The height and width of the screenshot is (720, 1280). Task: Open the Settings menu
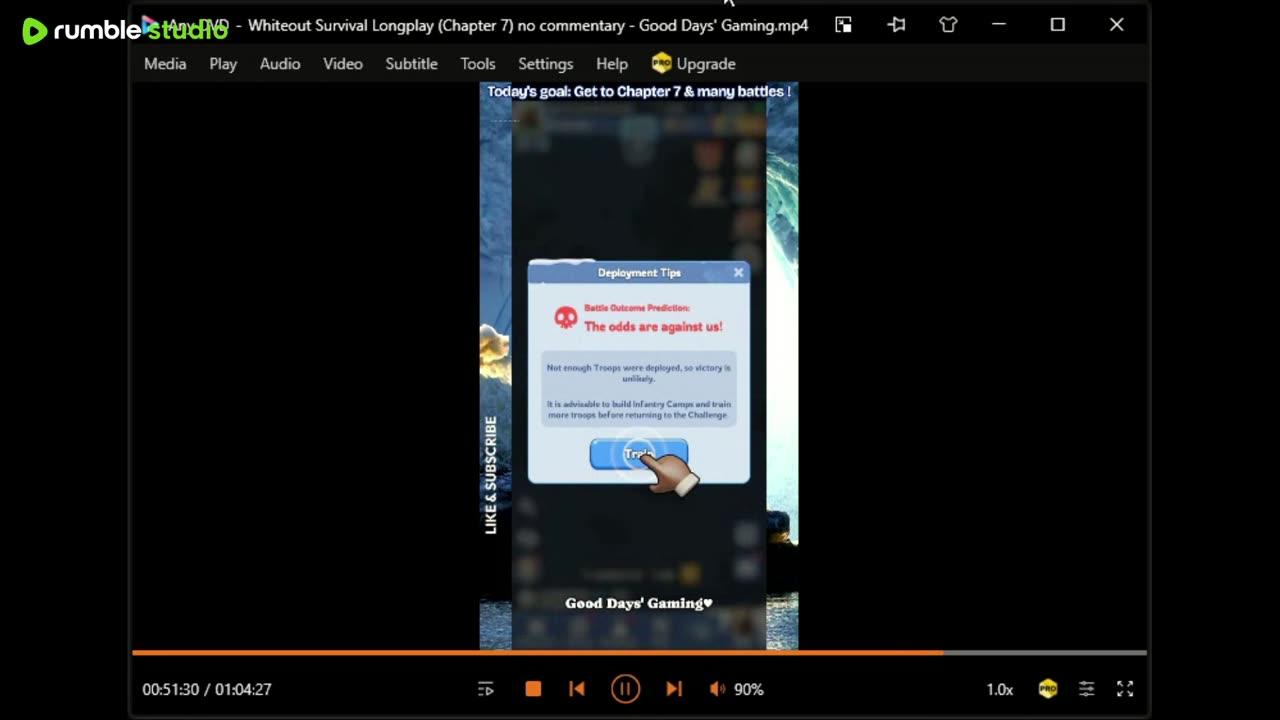pos(545,64)
